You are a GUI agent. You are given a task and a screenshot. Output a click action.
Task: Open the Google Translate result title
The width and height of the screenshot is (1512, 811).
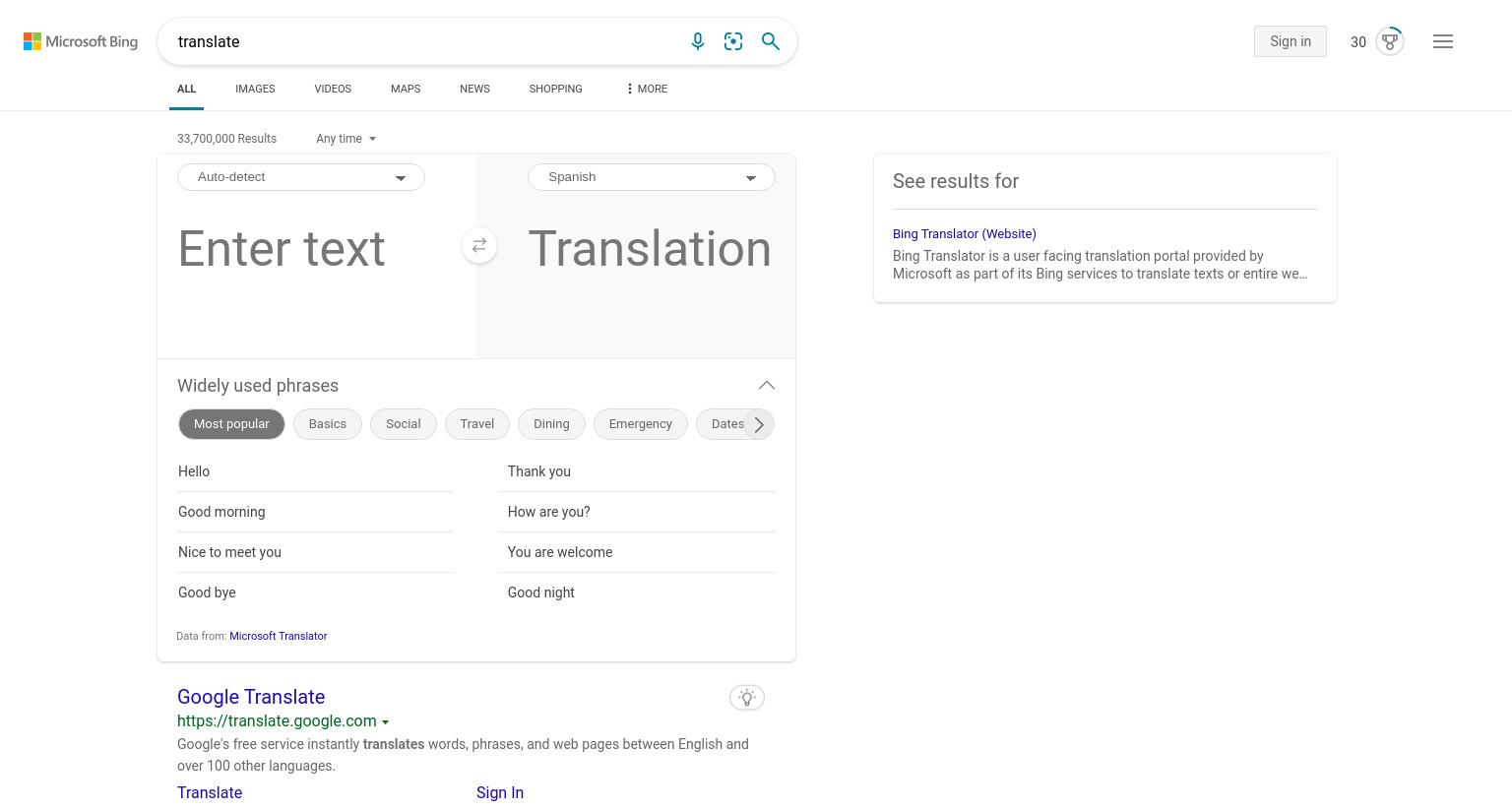[251, 697]
